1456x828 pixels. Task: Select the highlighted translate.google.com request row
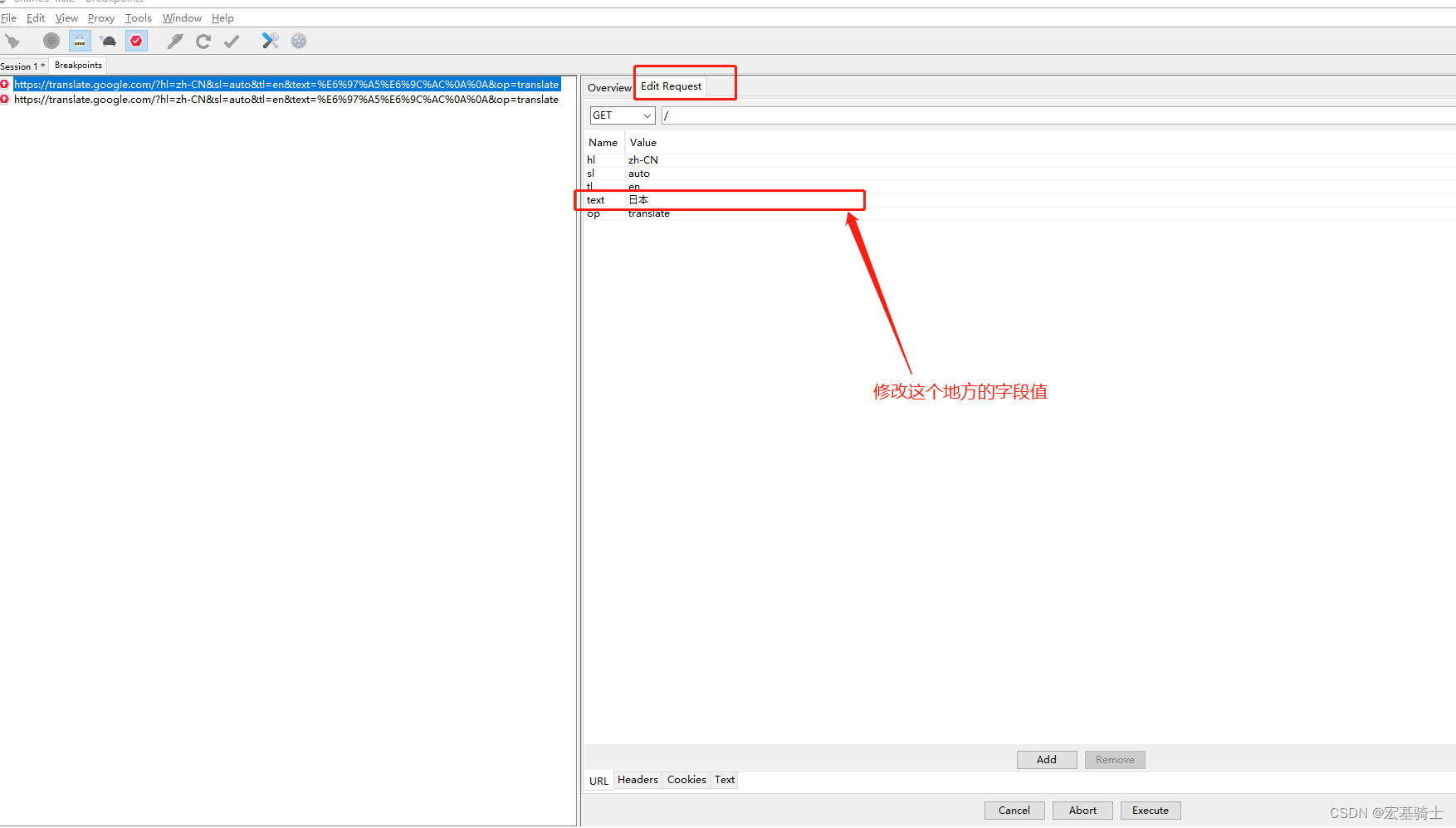pos(286,85)
